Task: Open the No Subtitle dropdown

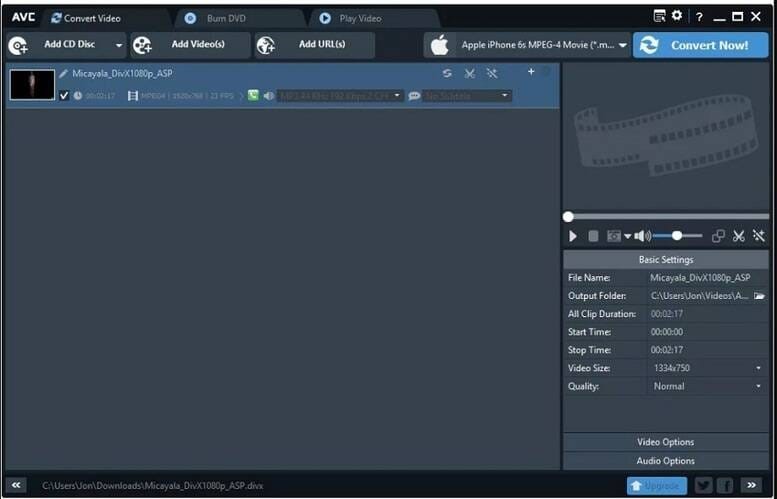Action: pyautogui.click(x=467, y=96)
